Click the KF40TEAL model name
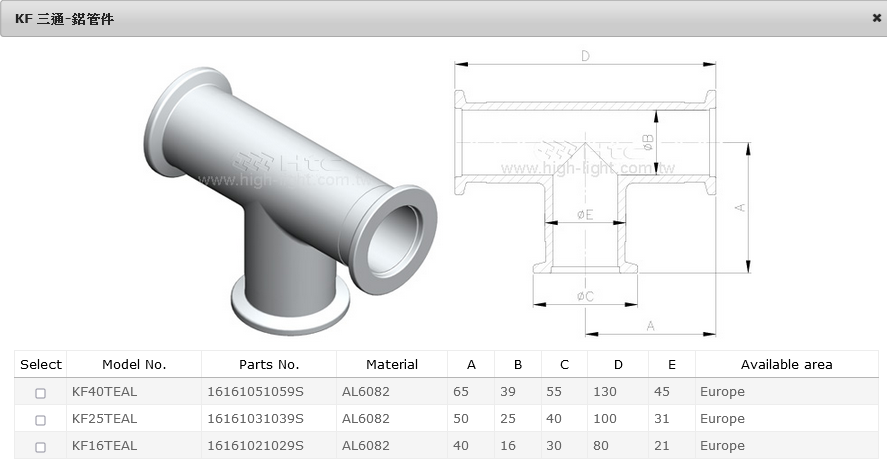This screenshot has height=462, width=887. [x=104, y=392]
